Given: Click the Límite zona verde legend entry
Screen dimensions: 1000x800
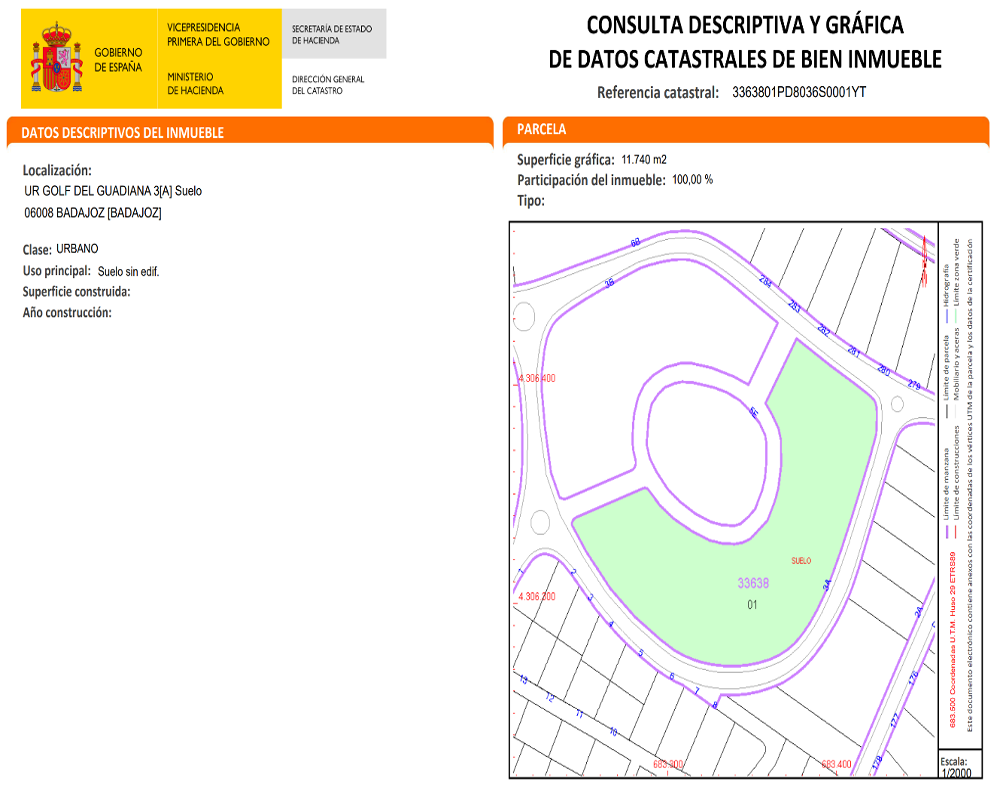Looking at the screenshot, I should coord(957,270).
